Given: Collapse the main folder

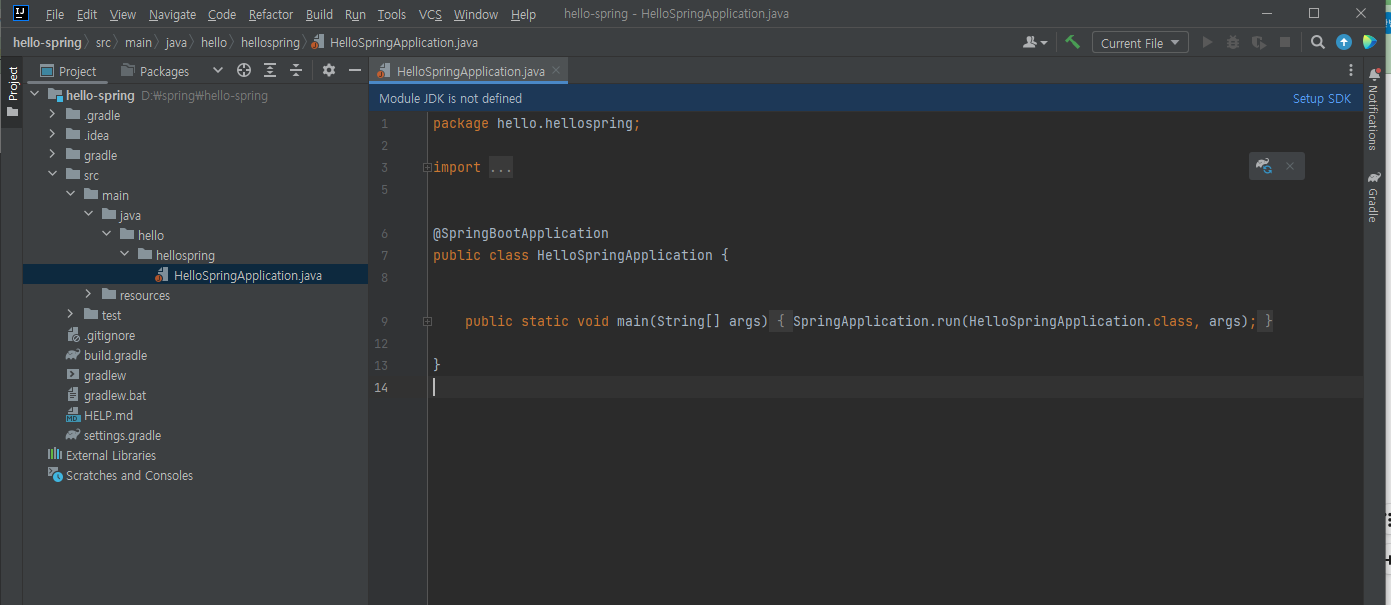Looking at the screenshot, I should 71,195.
